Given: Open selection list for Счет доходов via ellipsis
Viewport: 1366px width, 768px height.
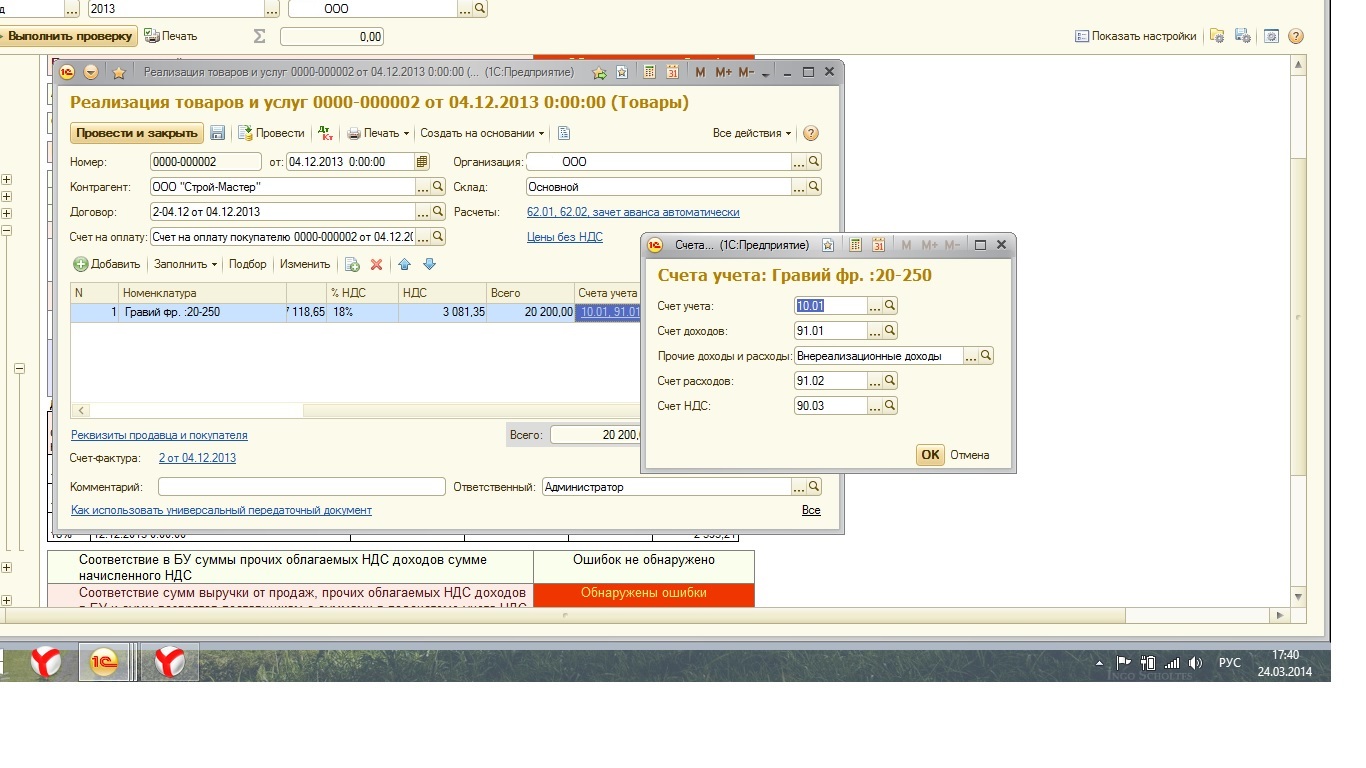Looking at the screenshot, I should 875,331.
